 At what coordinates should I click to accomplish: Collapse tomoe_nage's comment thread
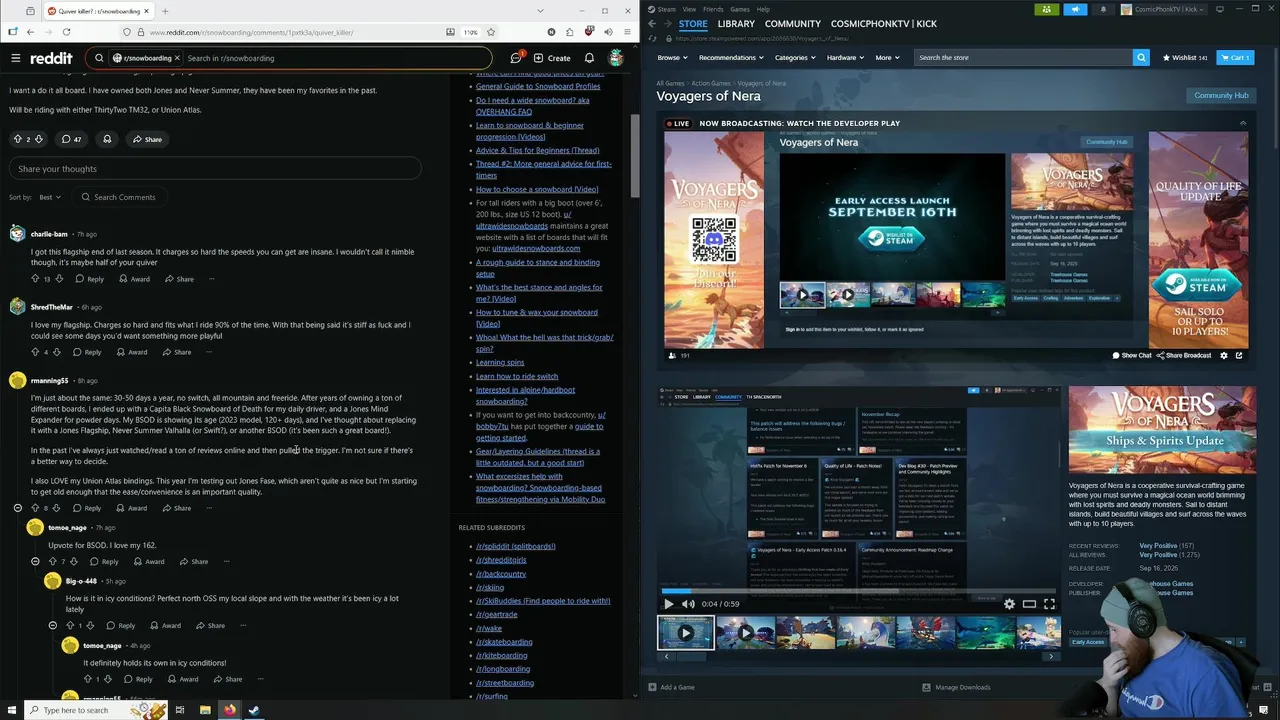(35, 562)
